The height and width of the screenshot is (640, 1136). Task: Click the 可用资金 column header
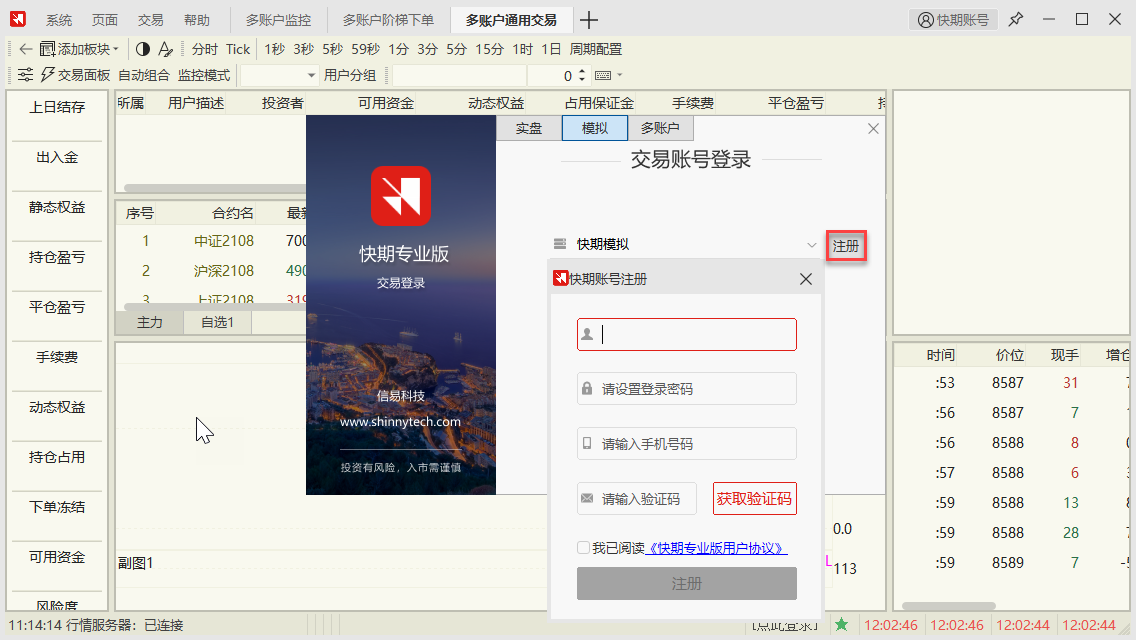click(x=385, y=104)
